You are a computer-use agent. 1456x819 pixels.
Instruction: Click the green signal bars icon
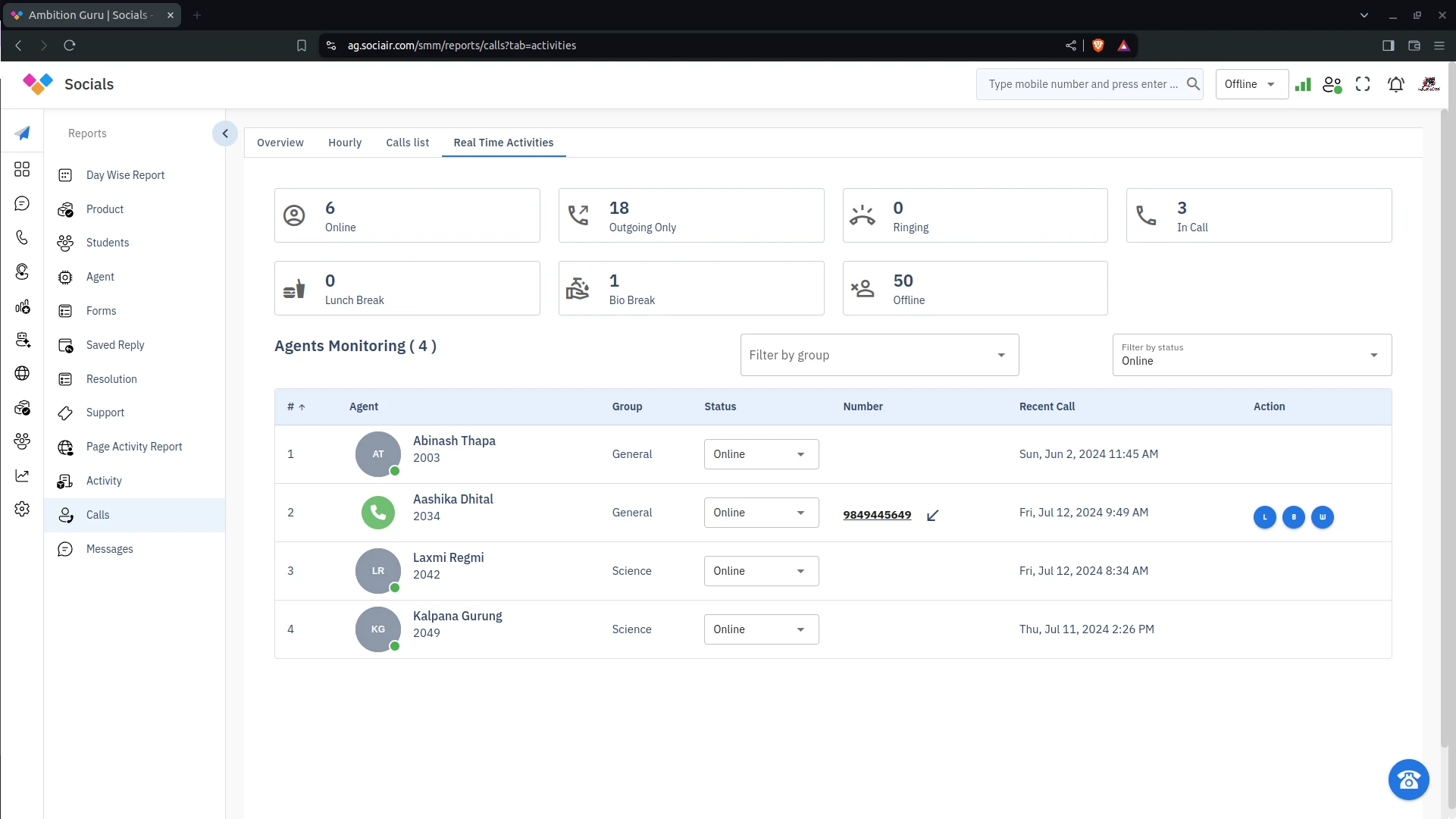pyautogui.click(x=1303, y=84)
